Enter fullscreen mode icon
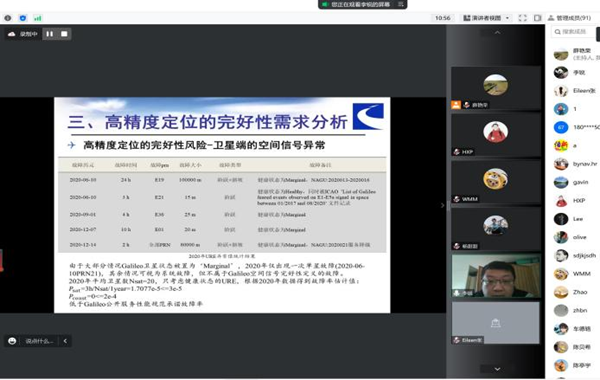This screenshot has width=600, height=380. [523, 18]
